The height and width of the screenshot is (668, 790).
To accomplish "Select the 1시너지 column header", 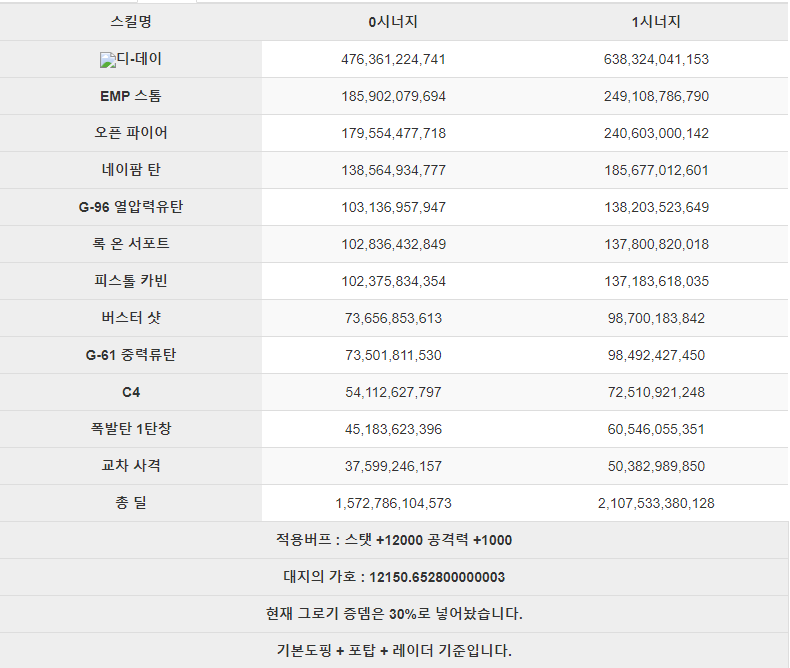I will tap(656, 22).
